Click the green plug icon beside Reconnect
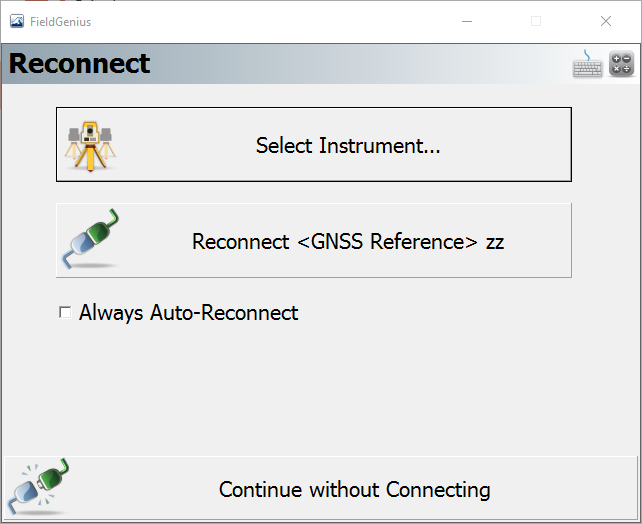 tap(88, 241)
